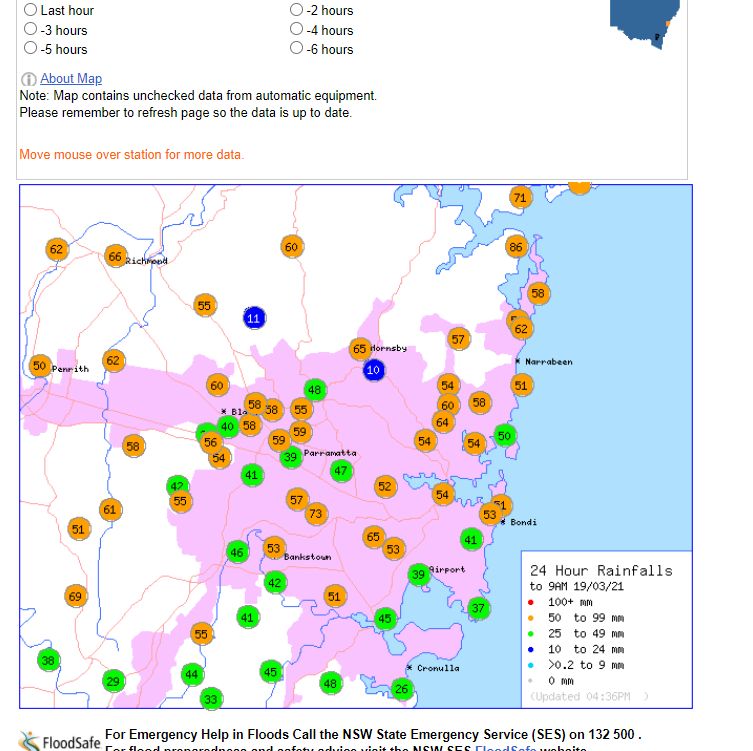This screenshot has height=751, width=753.
Task: Click the orange 69 station marker
Action: click(75, 596)
